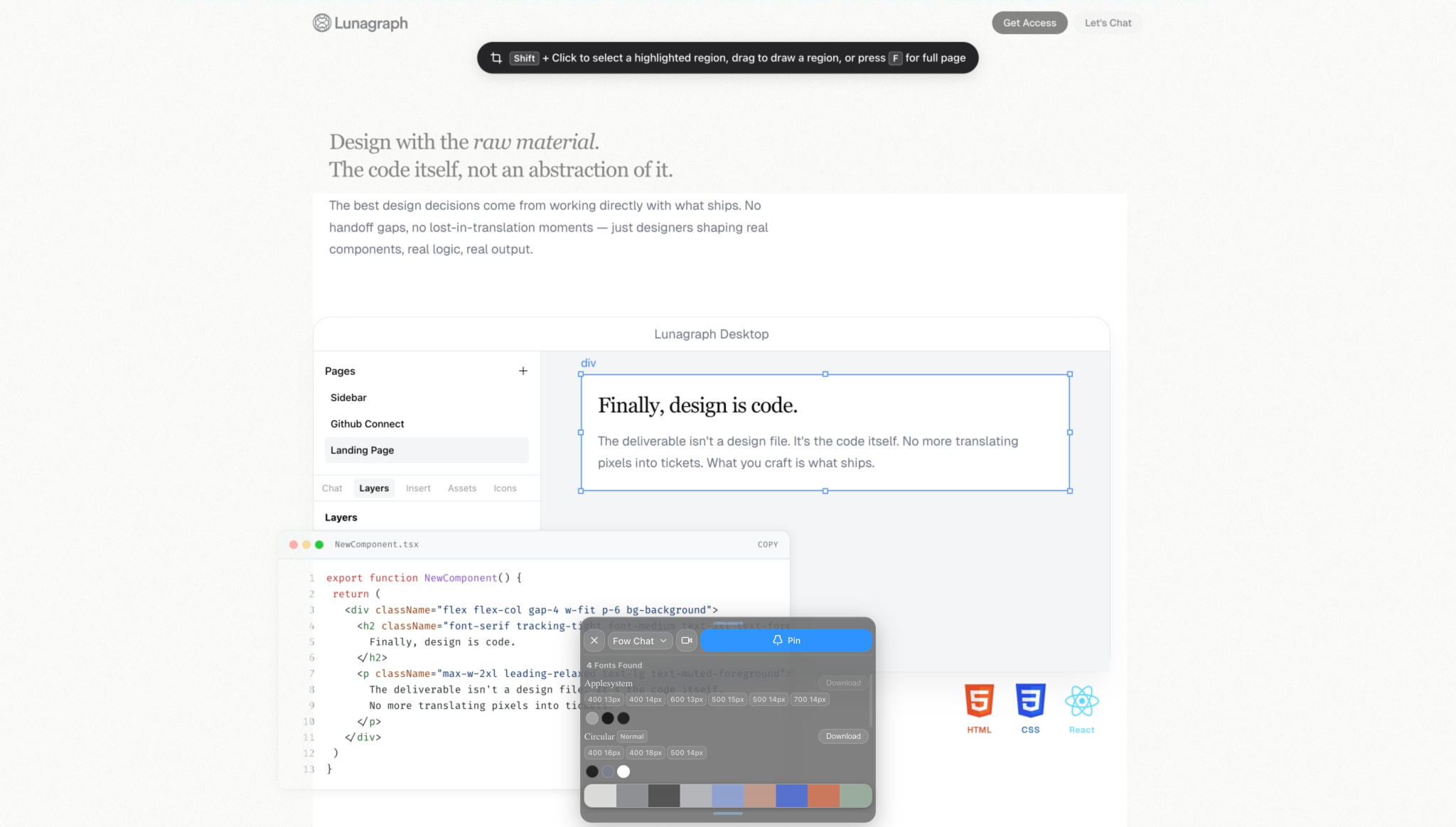Close the fonts inspector panel
1456x827 pixels.
[x=594, y=641]
